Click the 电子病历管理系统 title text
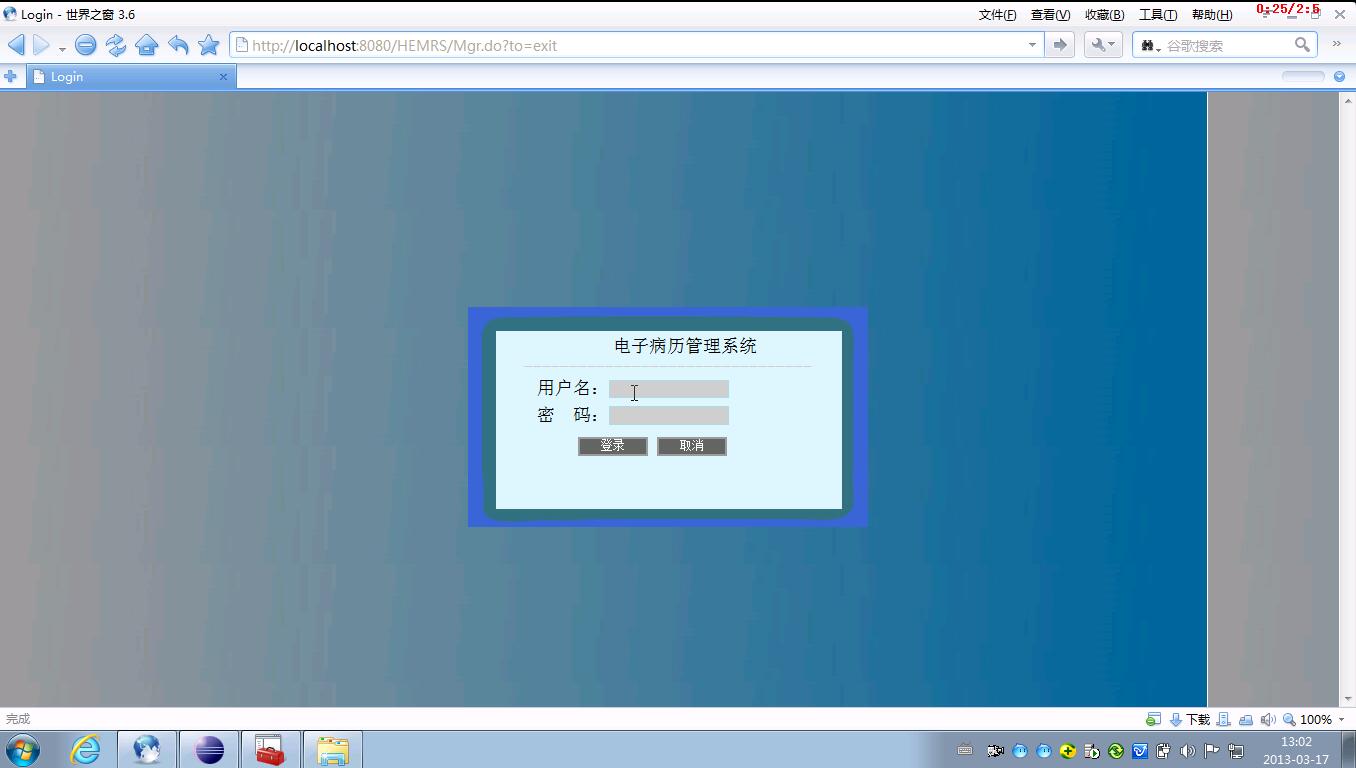This screenshot has width=1356, height=768. point(685,346)
